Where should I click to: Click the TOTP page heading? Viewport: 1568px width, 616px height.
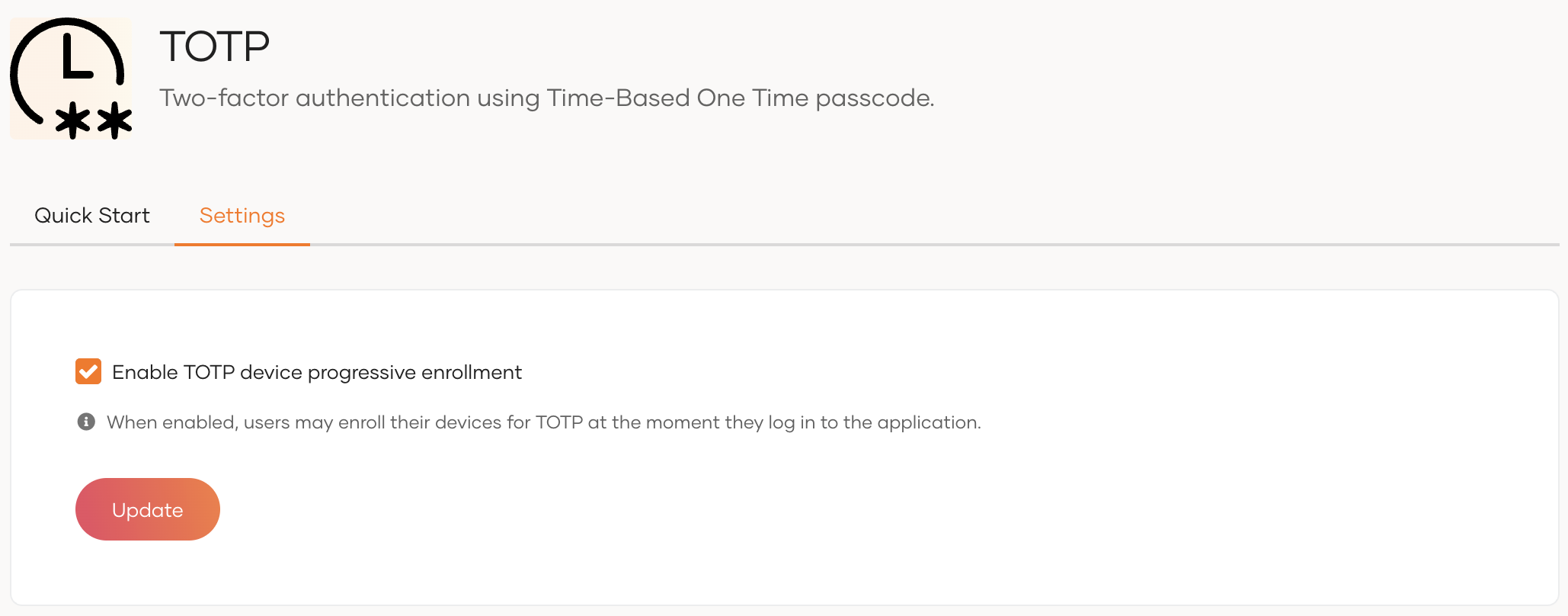[215, 47]
